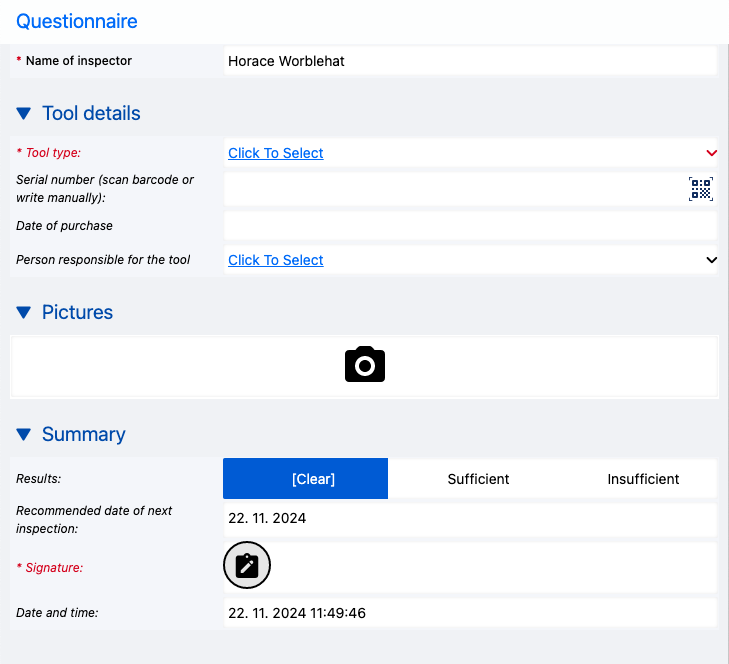Edit the Name of inspector field
This screenshot has height=664, width=729.
[470, 61]
